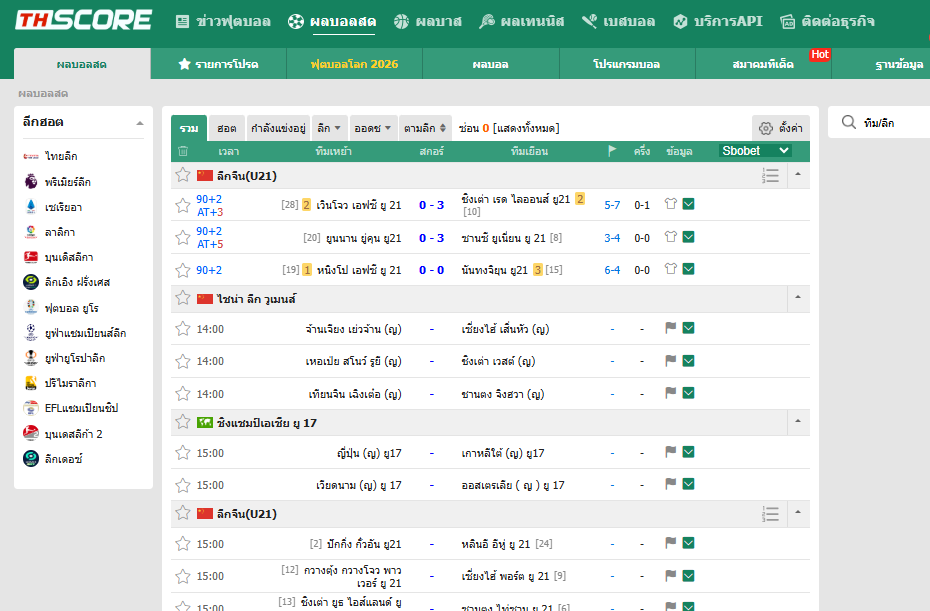Toggle checkbox for เวียดนาม (ญ) ยู 17 match

click(689, 484)
